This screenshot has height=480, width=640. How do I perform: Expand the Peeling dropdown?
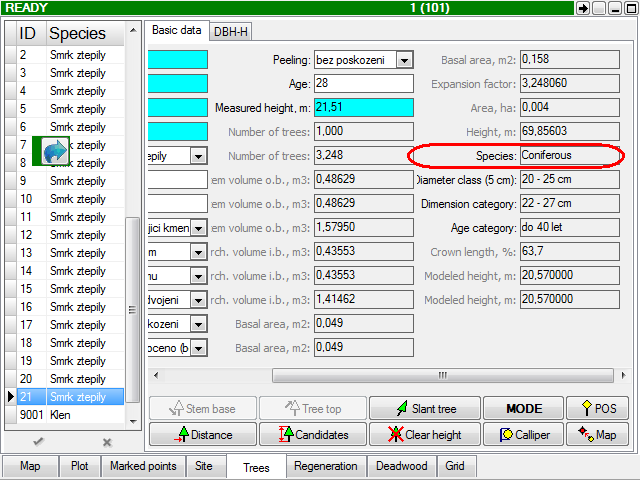pyautogui.click(x=404, y=60)
